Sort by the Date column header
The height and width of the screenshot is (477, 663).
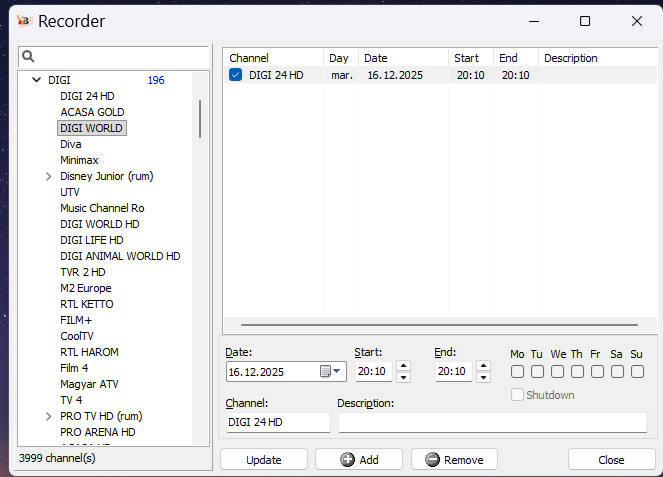(x=403, y=58)
